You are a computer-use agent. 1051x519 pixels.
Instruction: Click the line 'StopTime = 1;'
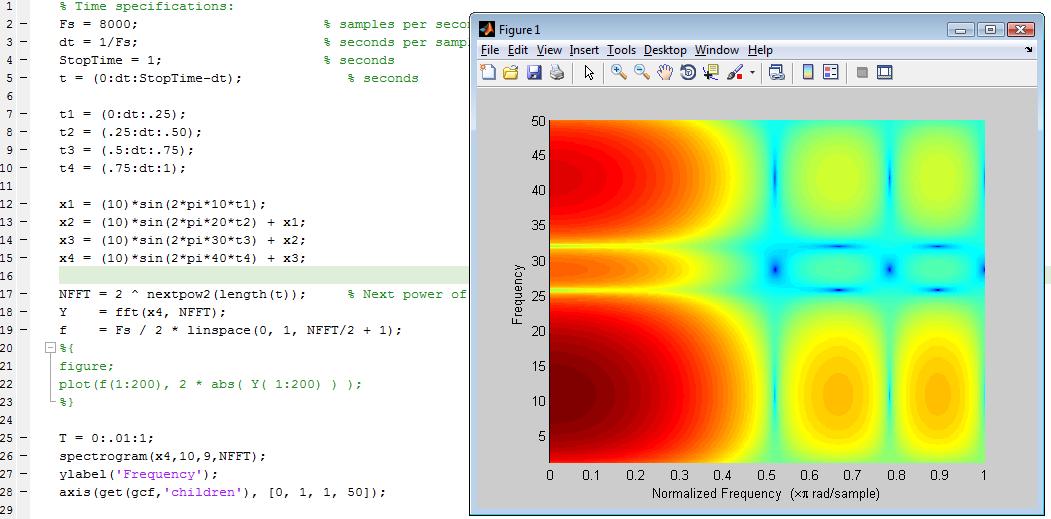[110, 60]
